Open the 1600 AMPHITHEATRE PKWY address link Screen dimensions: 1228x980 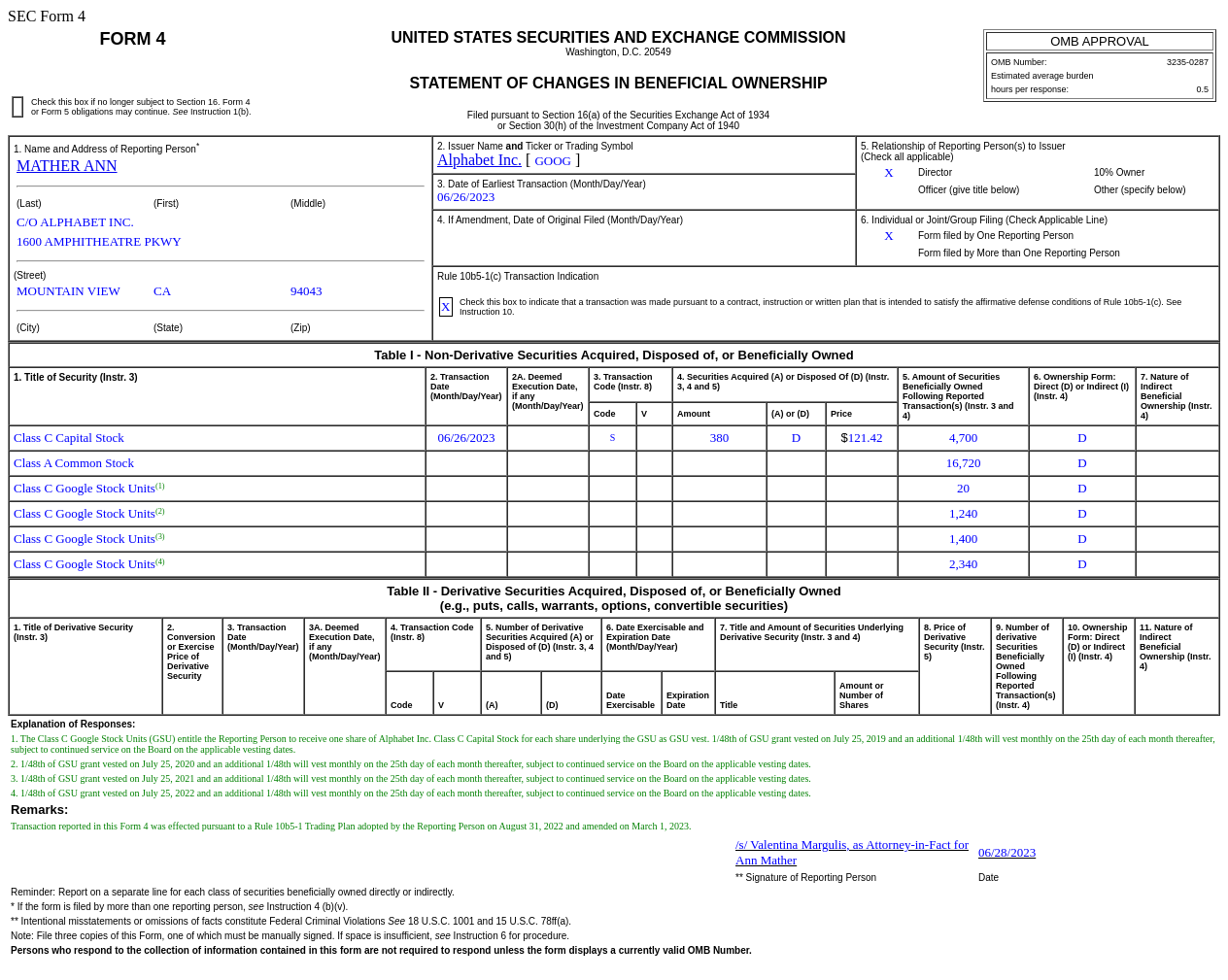point(98,241)
